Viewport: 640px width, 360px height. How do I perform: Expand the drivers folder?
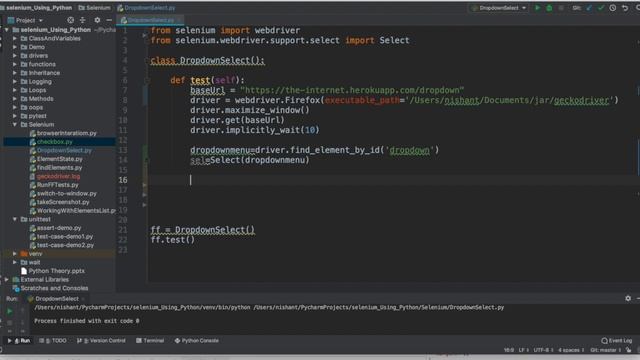(15, 56)
